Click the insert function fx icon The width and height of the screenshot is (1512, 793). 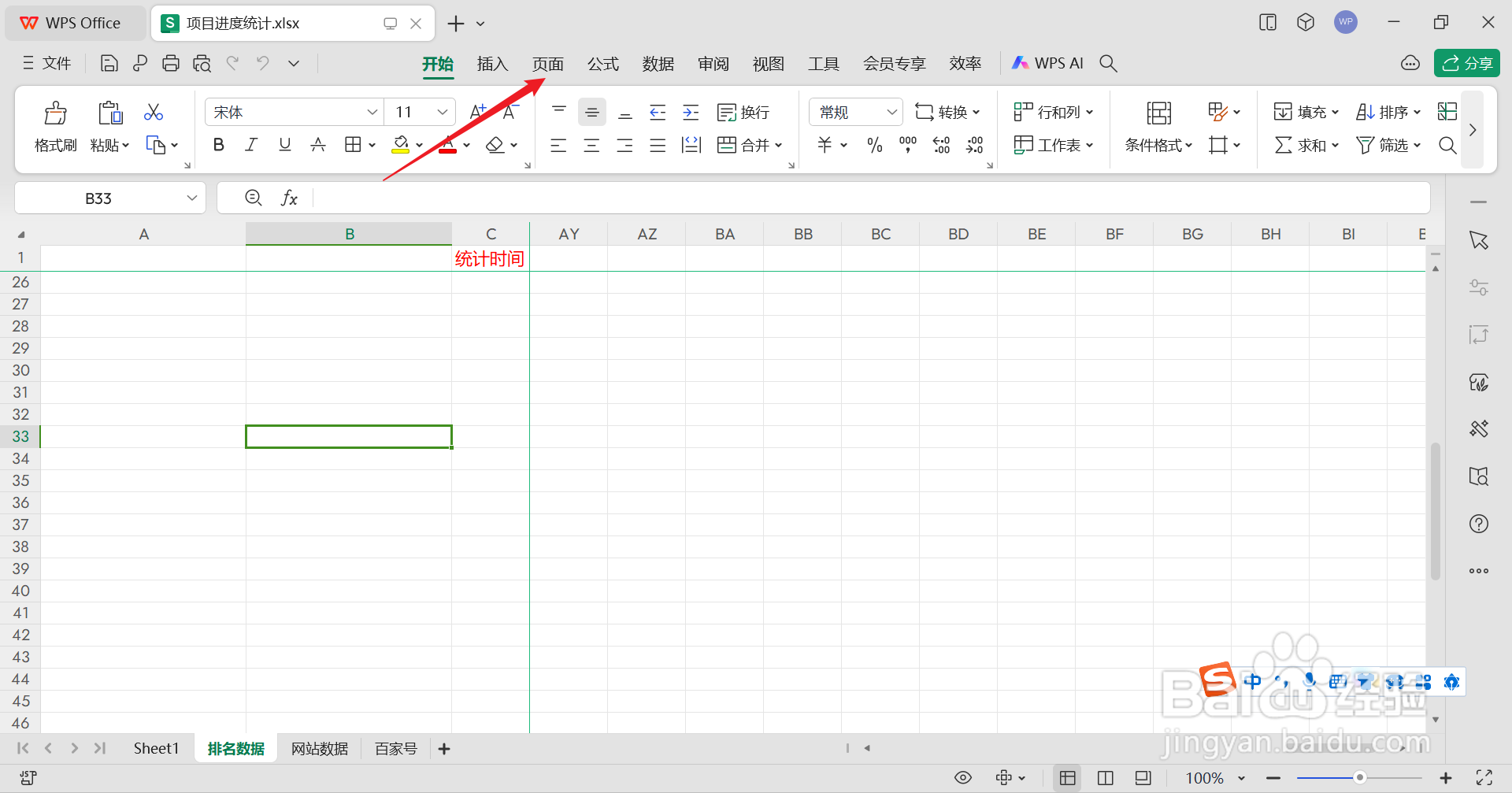[289, 198]
